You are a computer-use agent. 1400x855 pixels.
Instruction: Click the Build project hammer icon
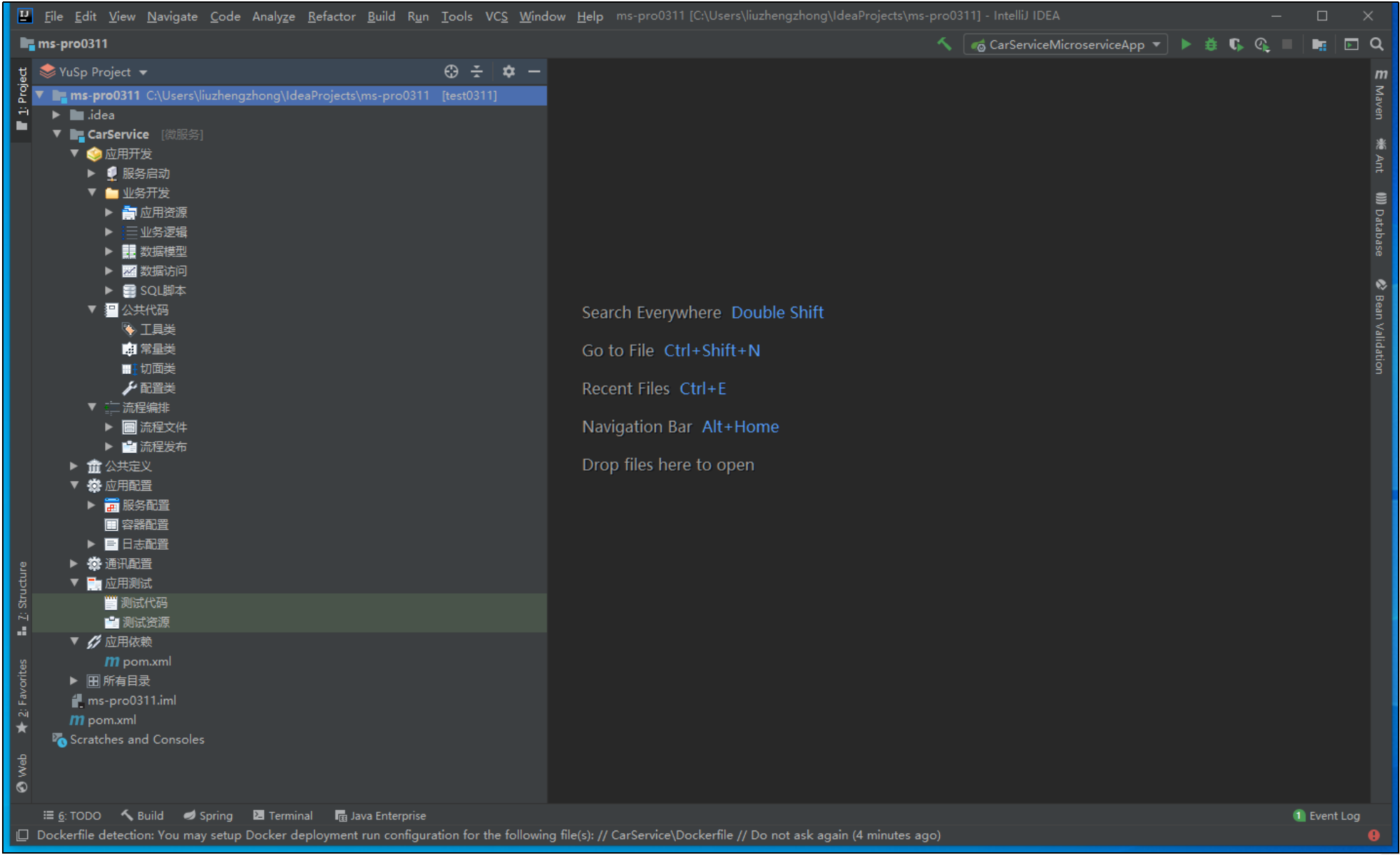pos(944,44)
